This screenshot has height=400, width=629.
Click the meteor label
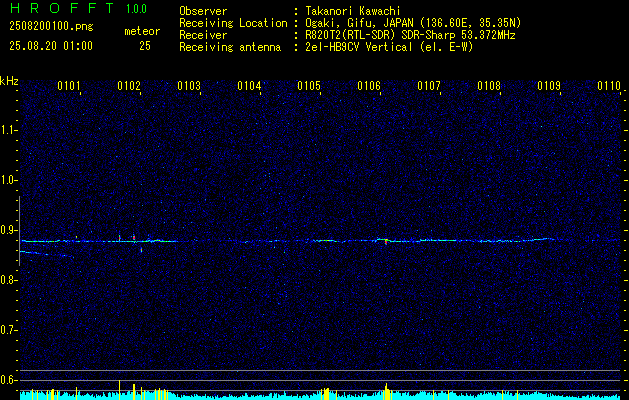[x=142, y=31]
